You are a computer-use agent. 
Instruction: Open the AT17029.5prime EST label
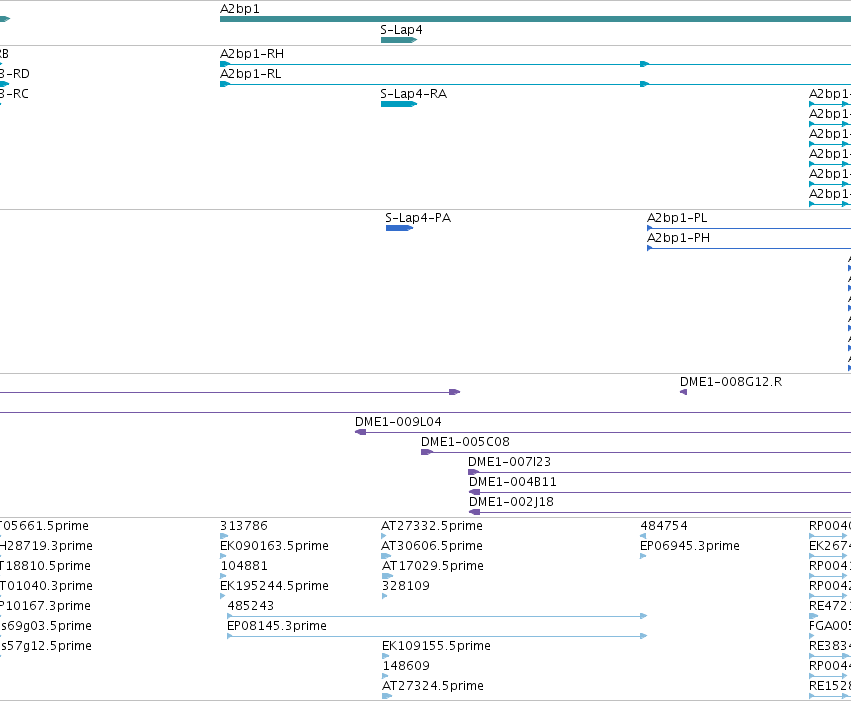pyautogui.click(x=433, y=566)
